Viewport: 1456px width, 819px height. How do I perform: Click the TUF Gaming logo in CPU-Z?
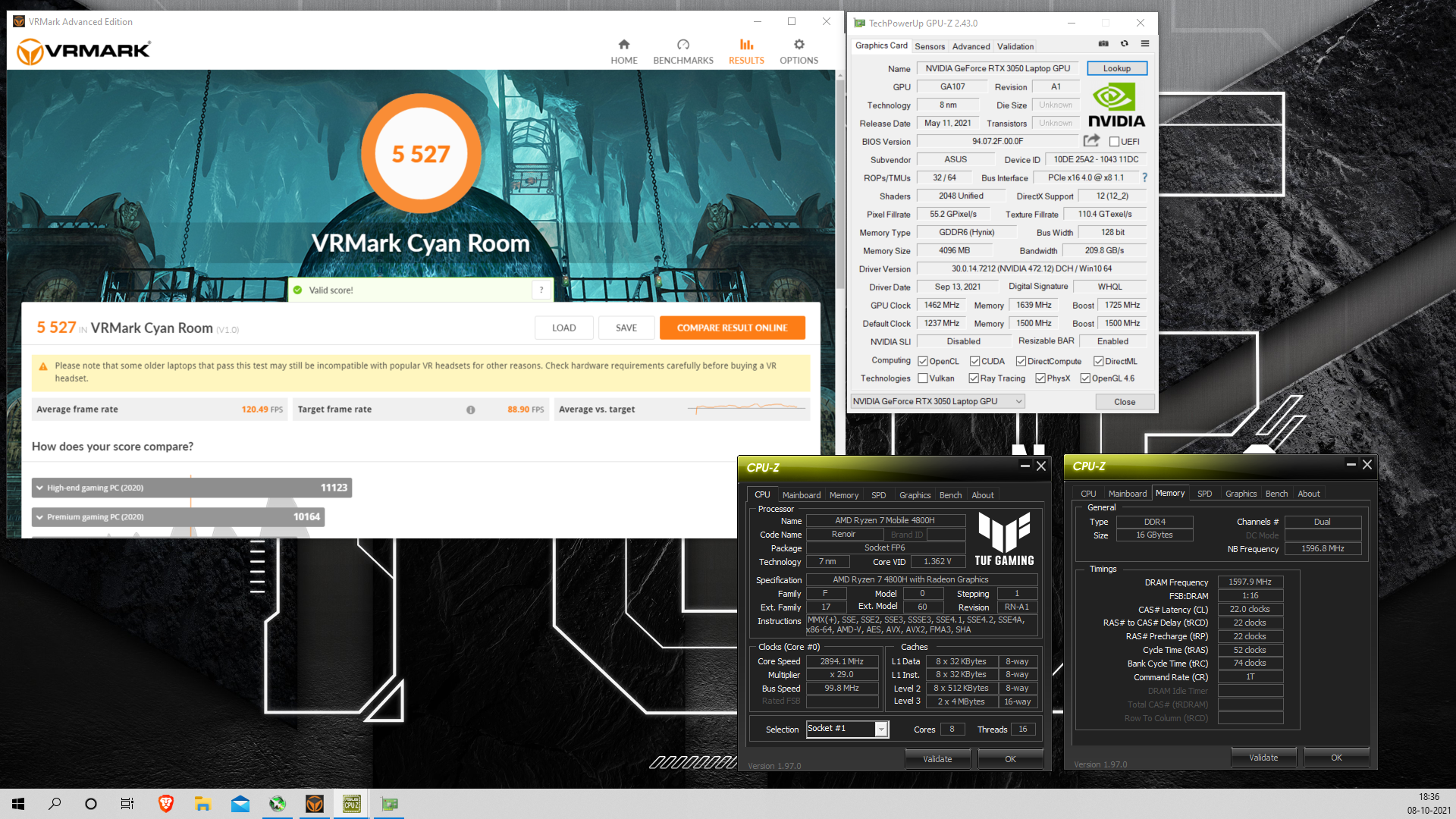coord(1004,539)
